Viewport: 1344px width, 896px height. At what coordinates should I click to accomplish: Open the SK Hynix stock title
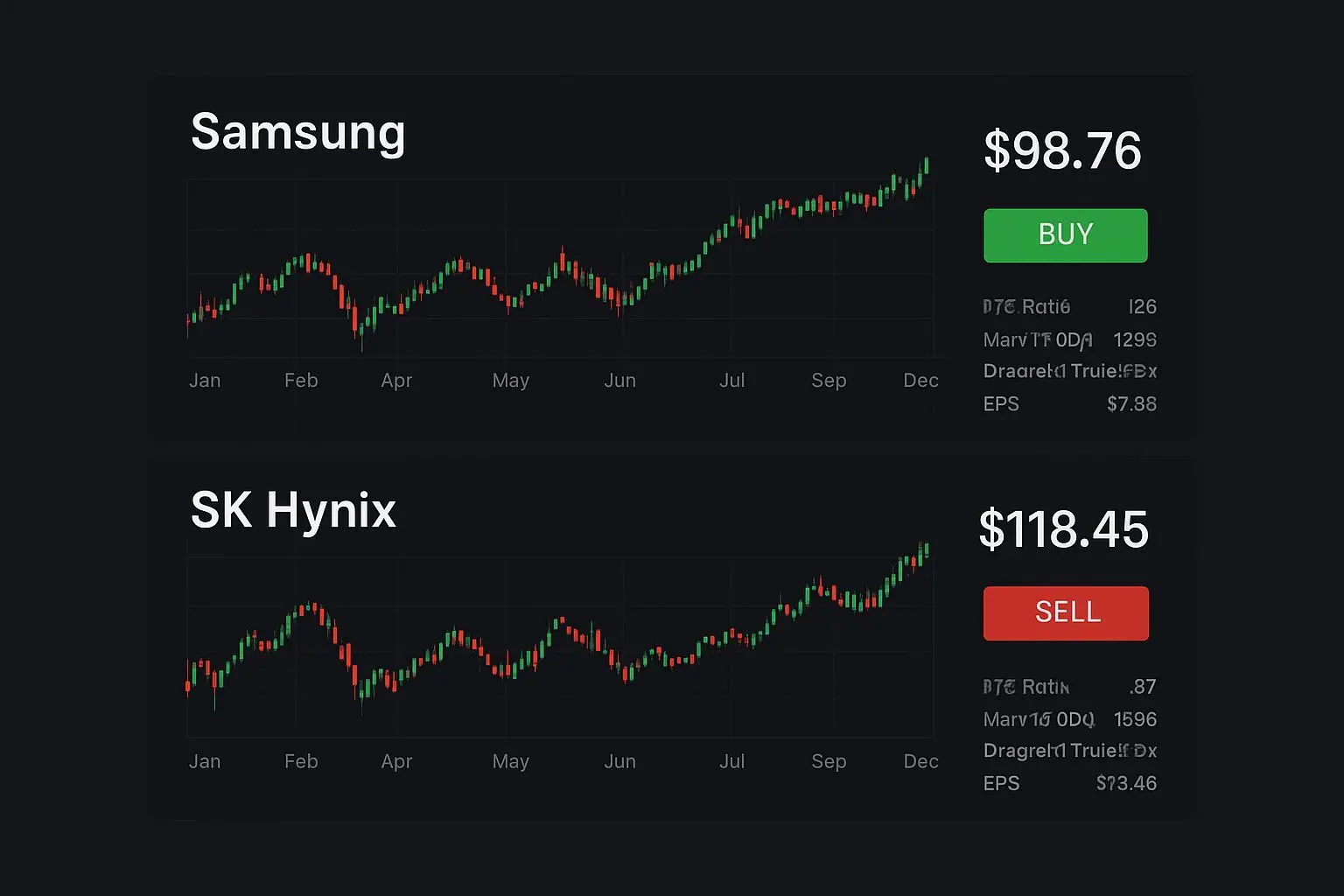[293, 510]
